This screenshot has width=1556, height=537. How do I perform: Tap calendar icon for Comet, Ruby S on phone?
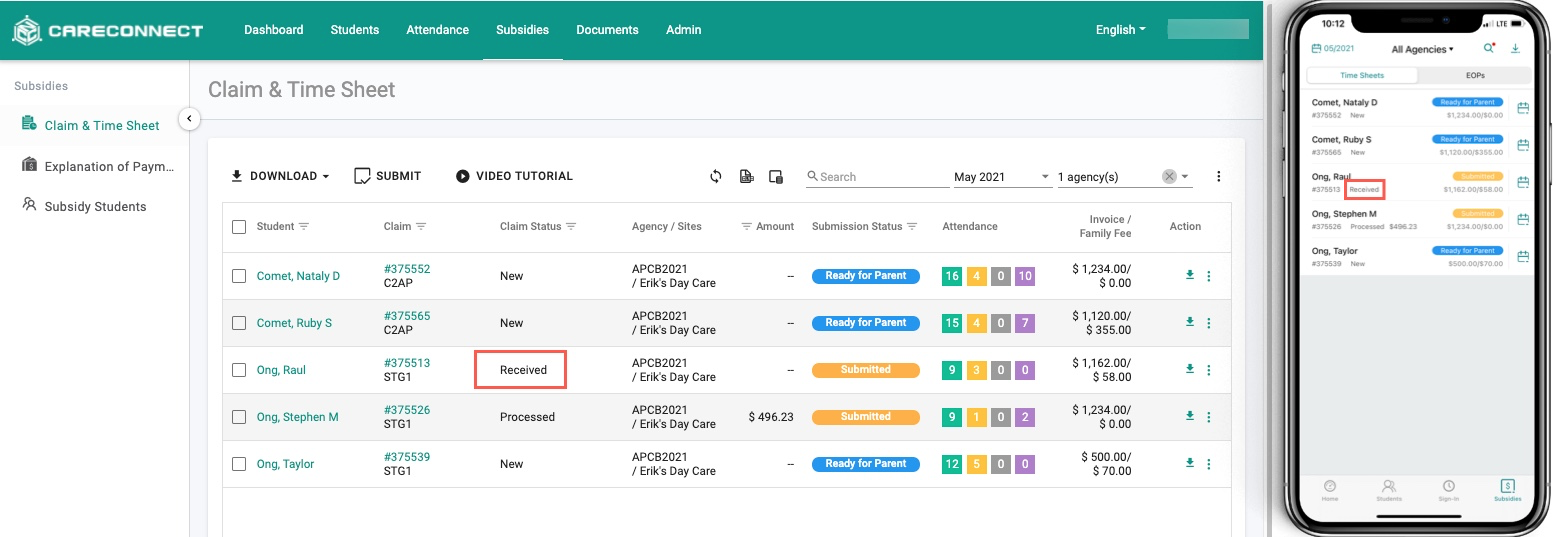click(1523, 145)
